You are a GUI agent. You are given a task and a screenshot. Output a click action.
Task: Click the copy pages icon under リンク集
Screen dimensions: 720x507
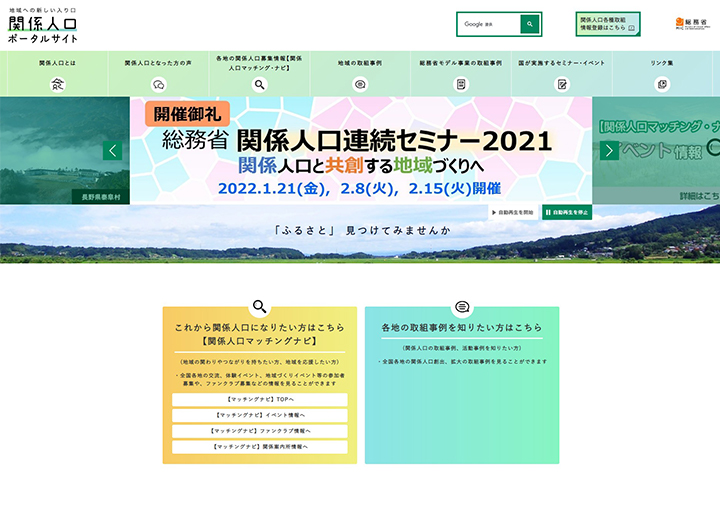tap(662, 84)
